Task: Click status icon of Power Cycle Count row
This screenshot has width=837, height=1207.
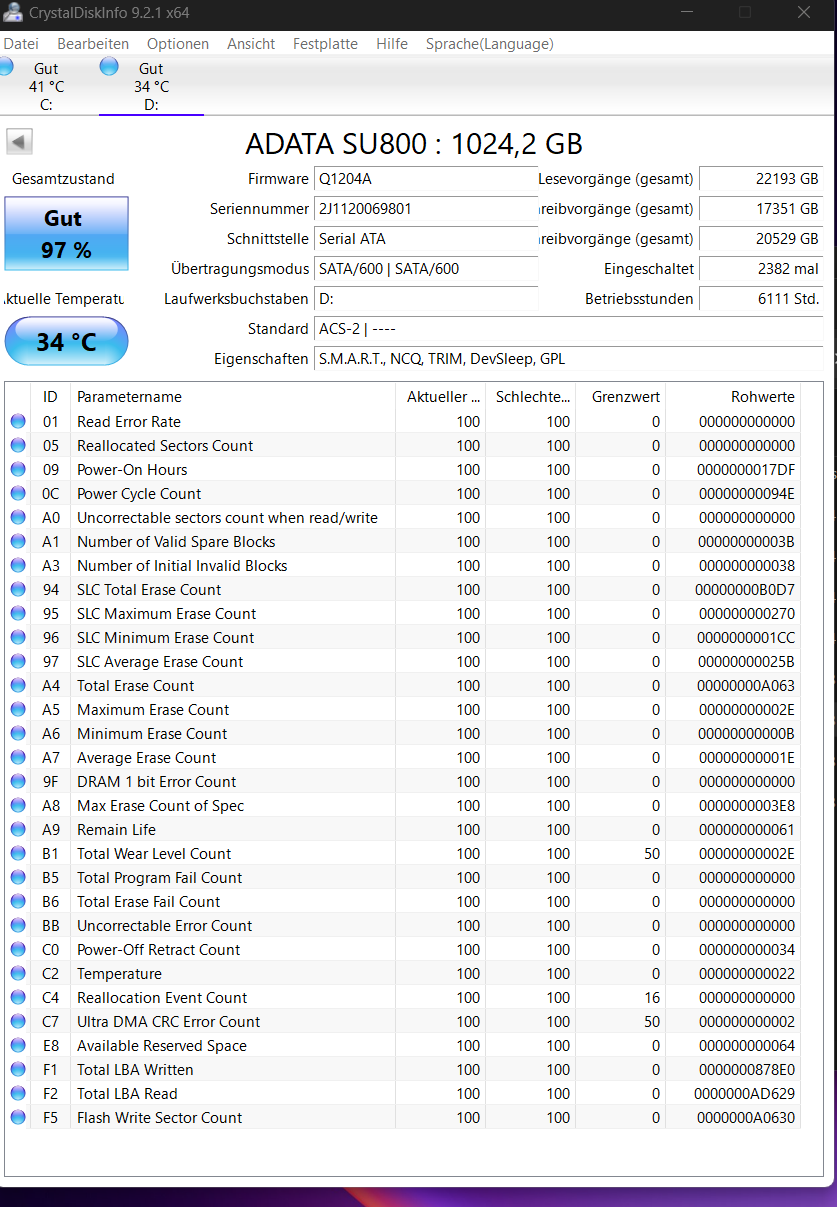Action: 18,494
